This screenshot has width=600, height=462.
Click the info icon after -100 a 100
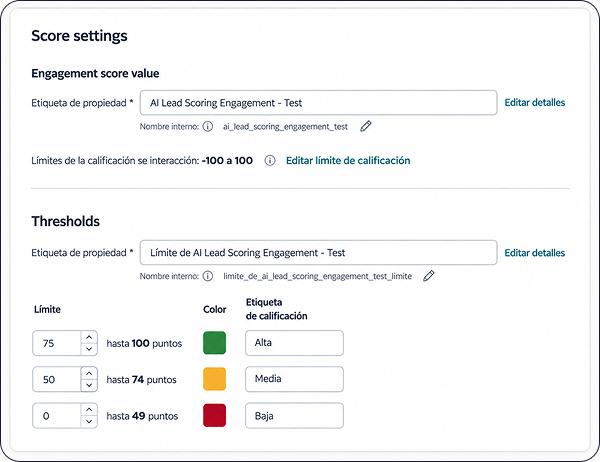click(270, 160)
